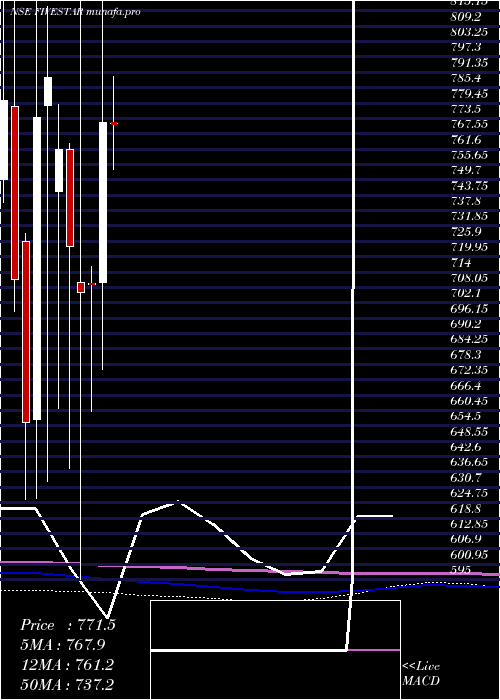This screenshot has width=500, height=700.
Task: Click the 648.55 price axis label
Action: [470, 432]
